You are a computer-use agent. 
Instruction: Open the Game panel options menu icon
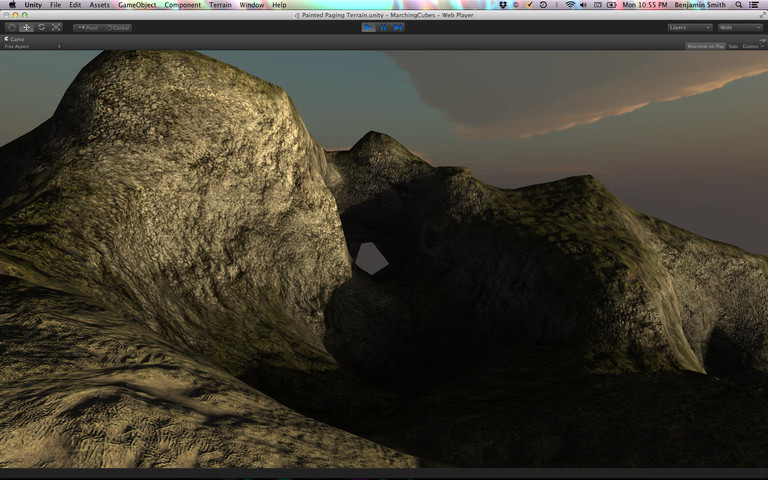click(x=762, y=39)
